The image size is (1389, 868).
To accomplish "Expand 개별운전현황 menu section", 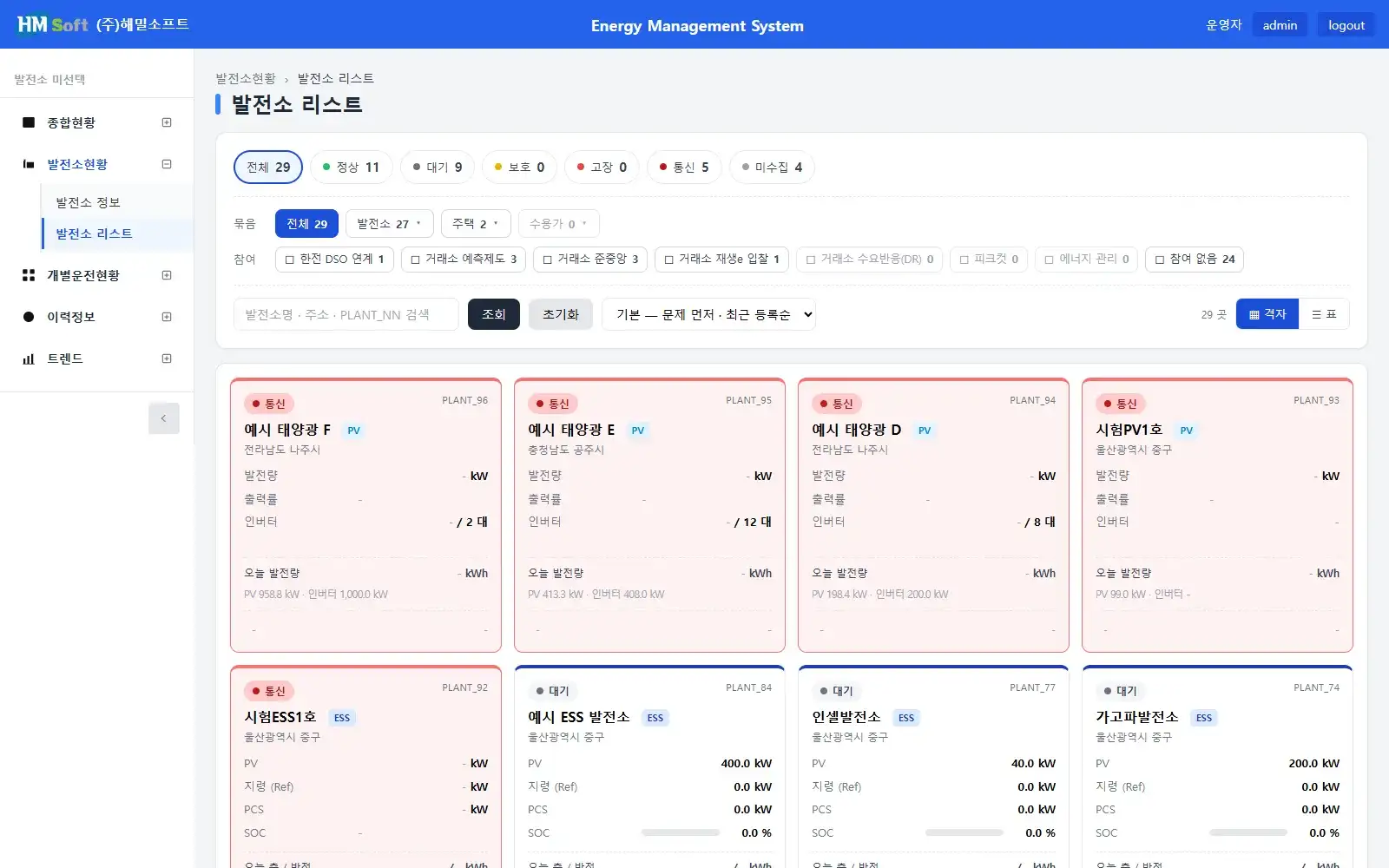I will pos(167,275).
